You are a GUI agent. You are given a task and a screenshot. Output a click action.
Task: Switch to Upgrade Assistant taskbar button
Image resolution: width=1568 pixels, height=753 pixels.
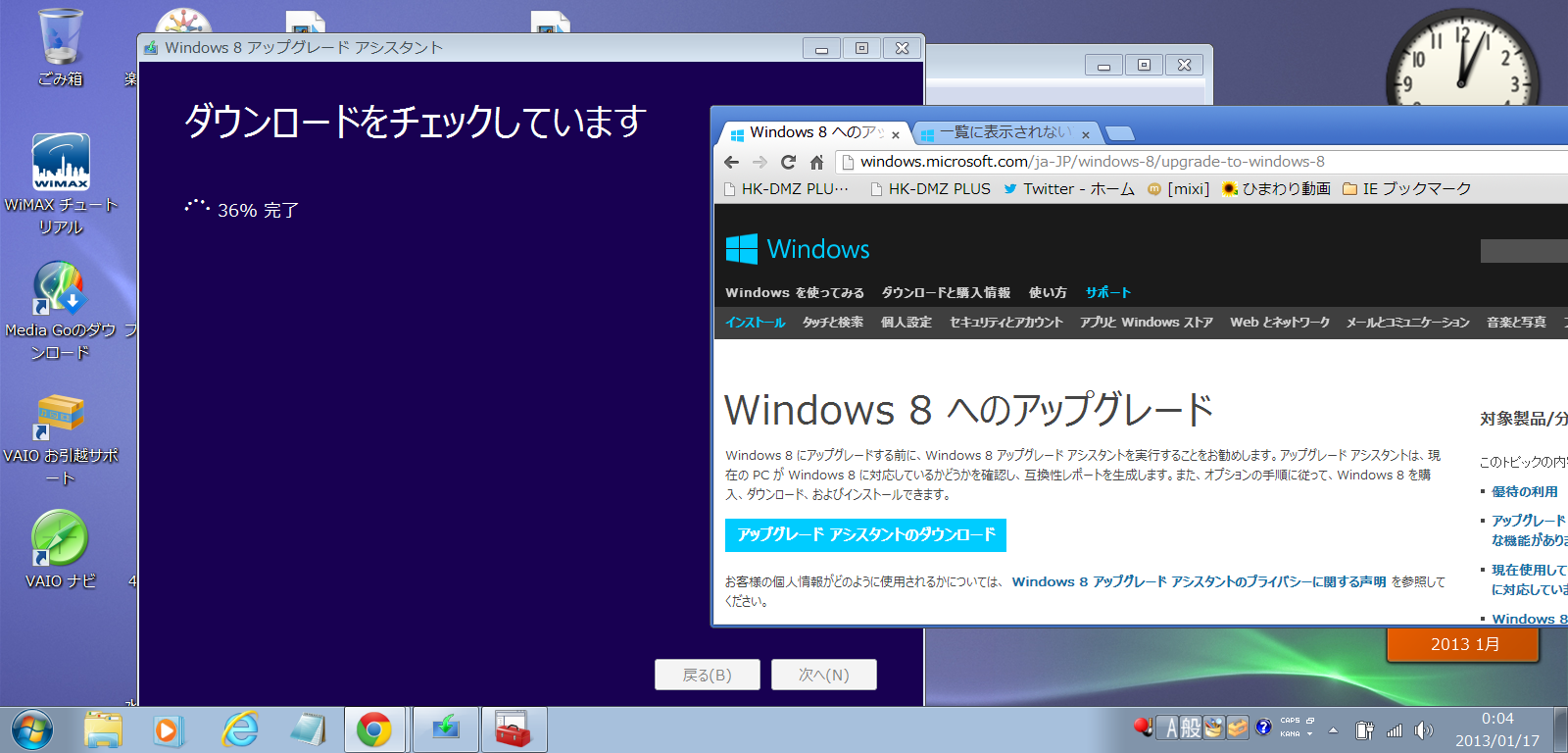click(446, 730)
